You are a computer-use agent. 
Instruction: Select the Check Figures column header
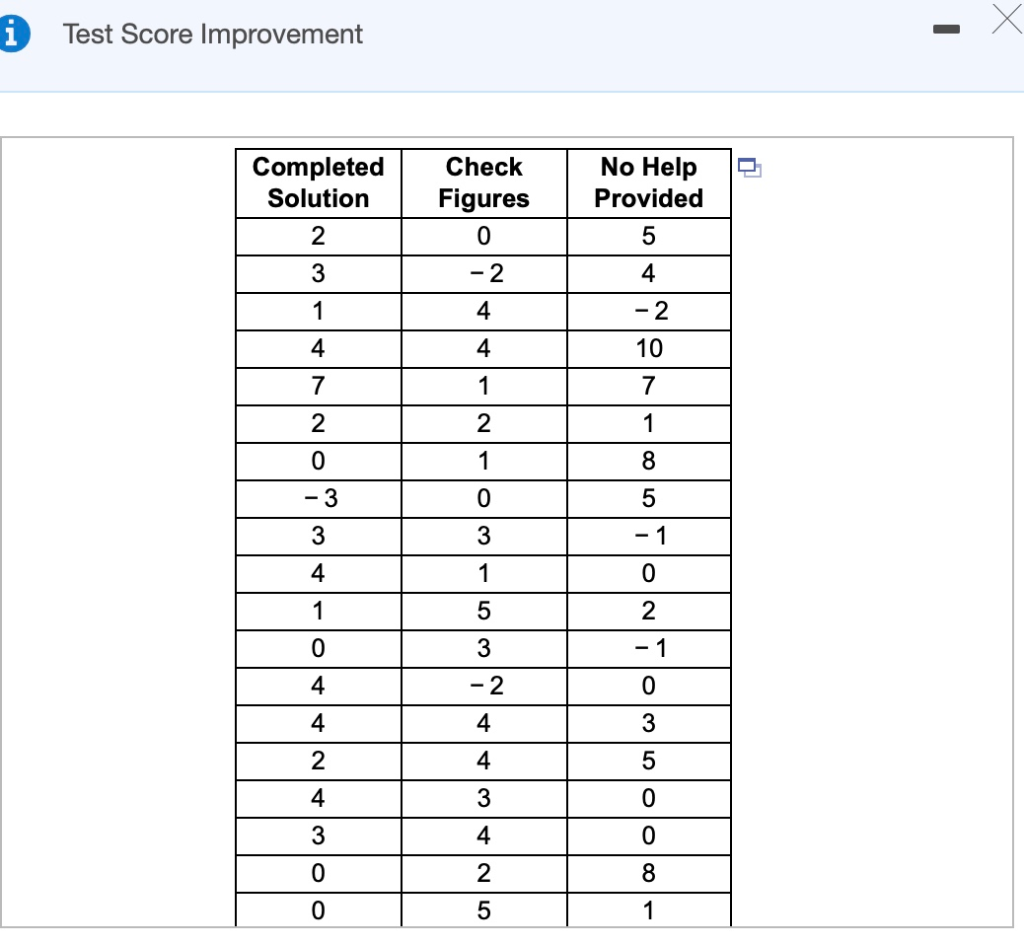(483, 183)
